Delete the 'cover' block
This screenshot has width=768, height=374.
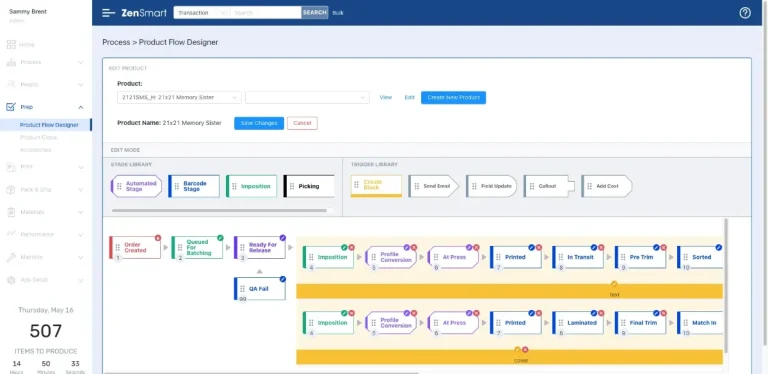tap(525, 350)
